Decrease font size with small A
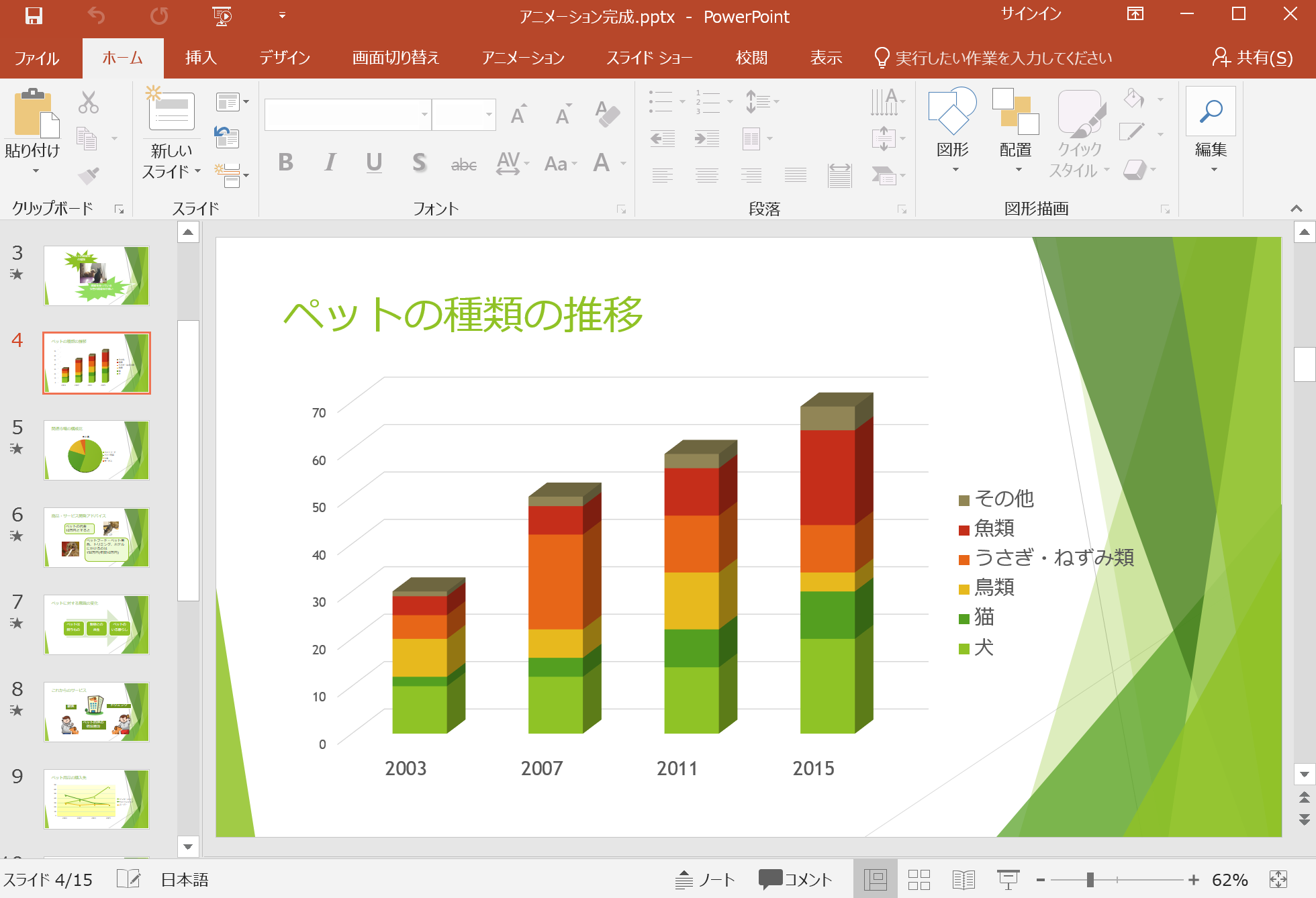The image size is (1316, 898). (x=563, y=115)
